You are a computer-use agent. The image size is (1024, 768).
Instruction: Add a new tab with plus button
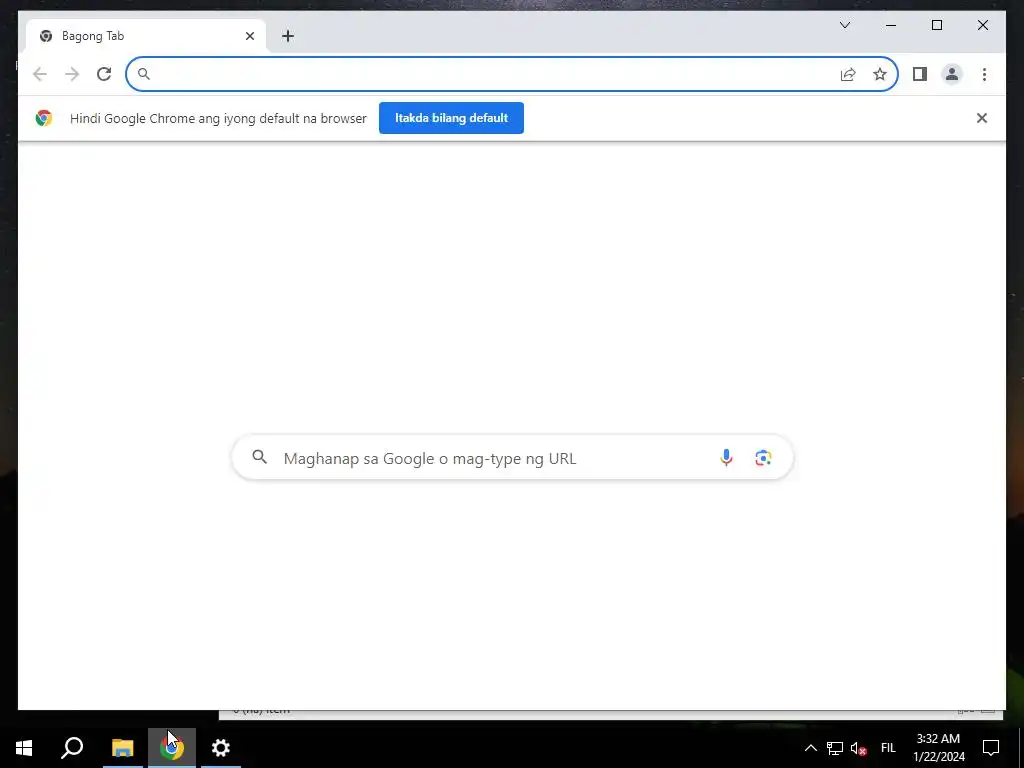click(x=288, y=36)
